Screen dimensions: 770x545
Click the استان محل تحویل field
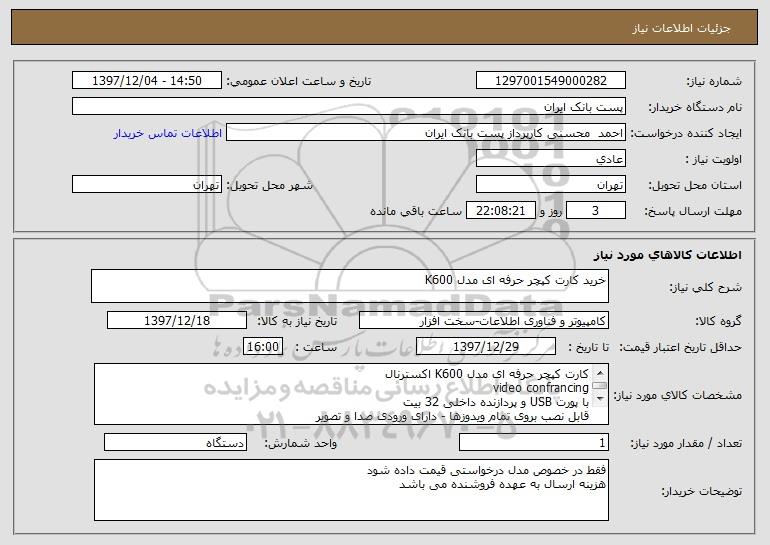coord(550,185)
